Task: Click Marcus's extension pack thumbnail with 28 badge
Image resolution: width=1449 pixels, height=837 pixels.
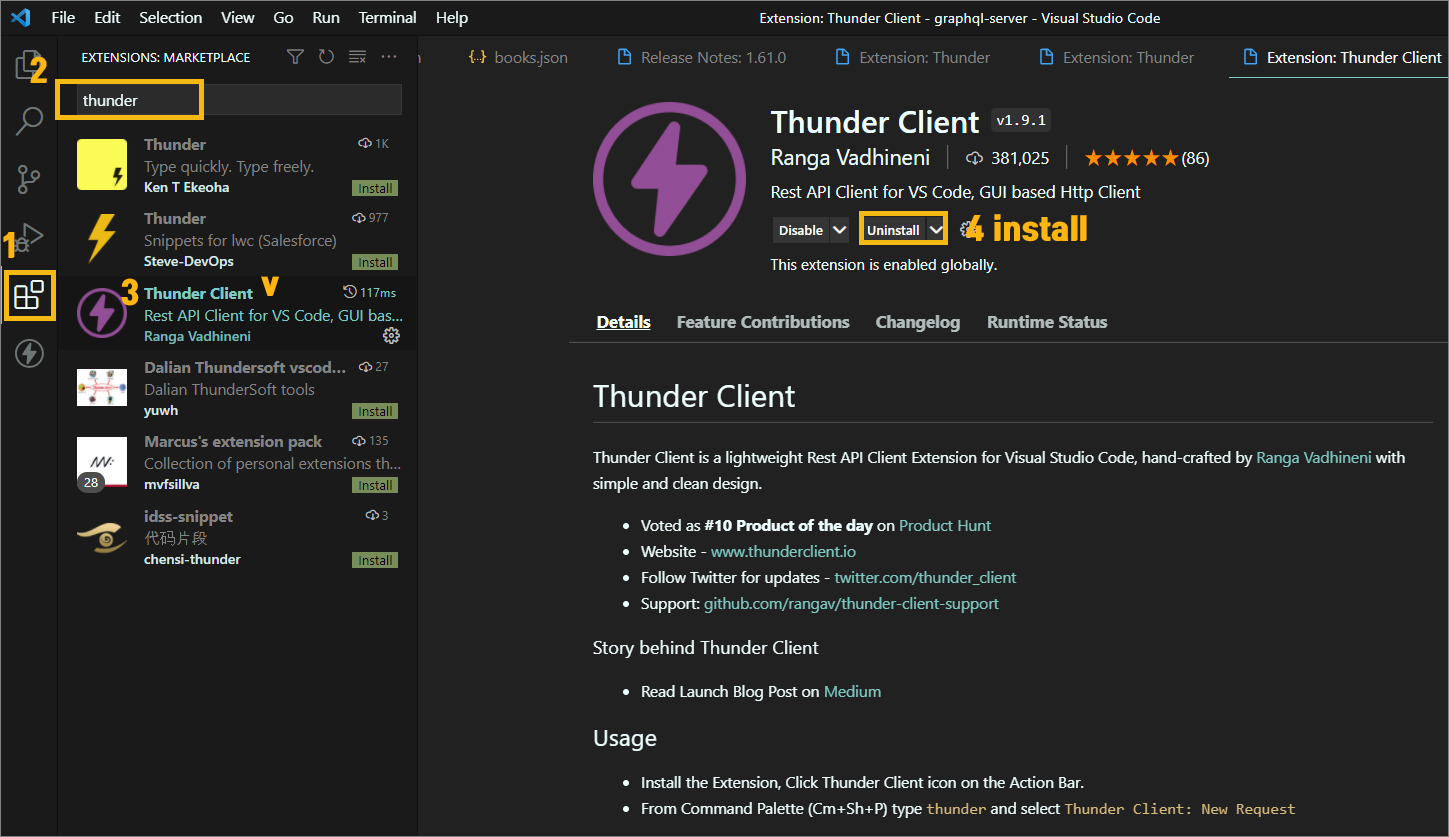Action: click(x=102, y=463)
